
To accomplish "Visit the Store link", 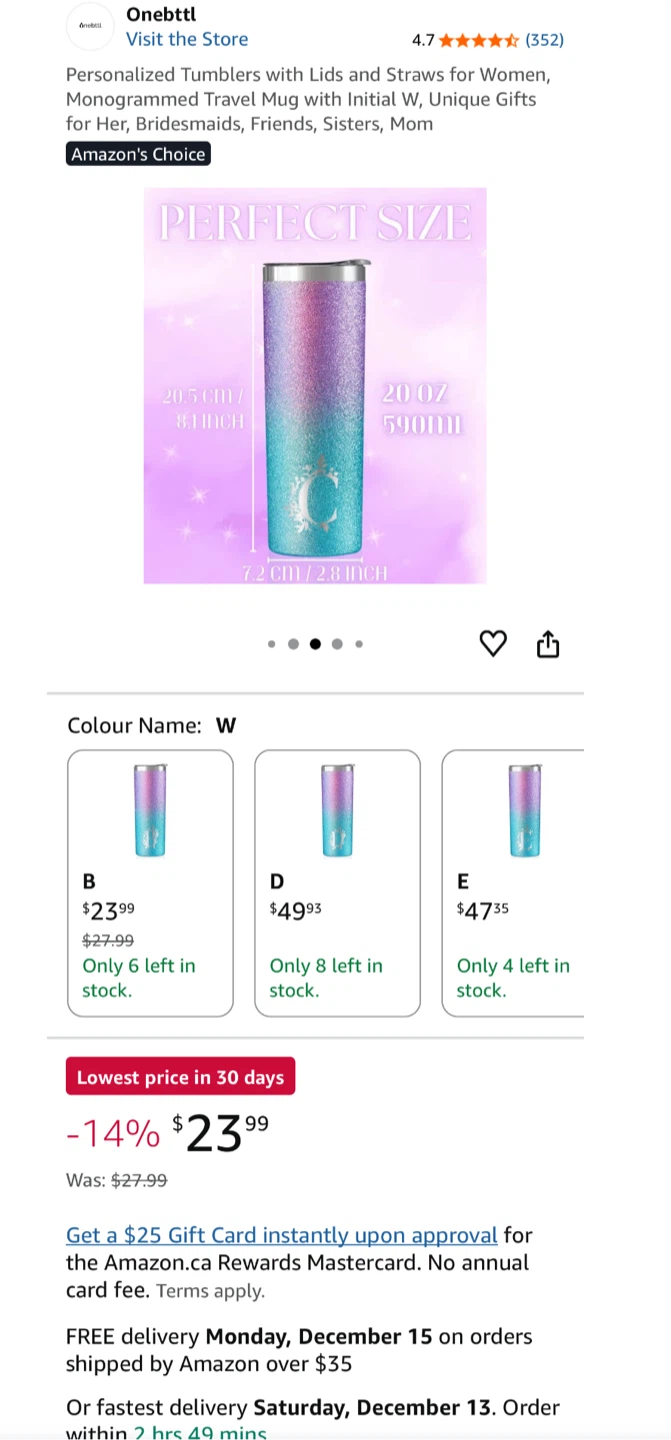I will pos(187,39).
